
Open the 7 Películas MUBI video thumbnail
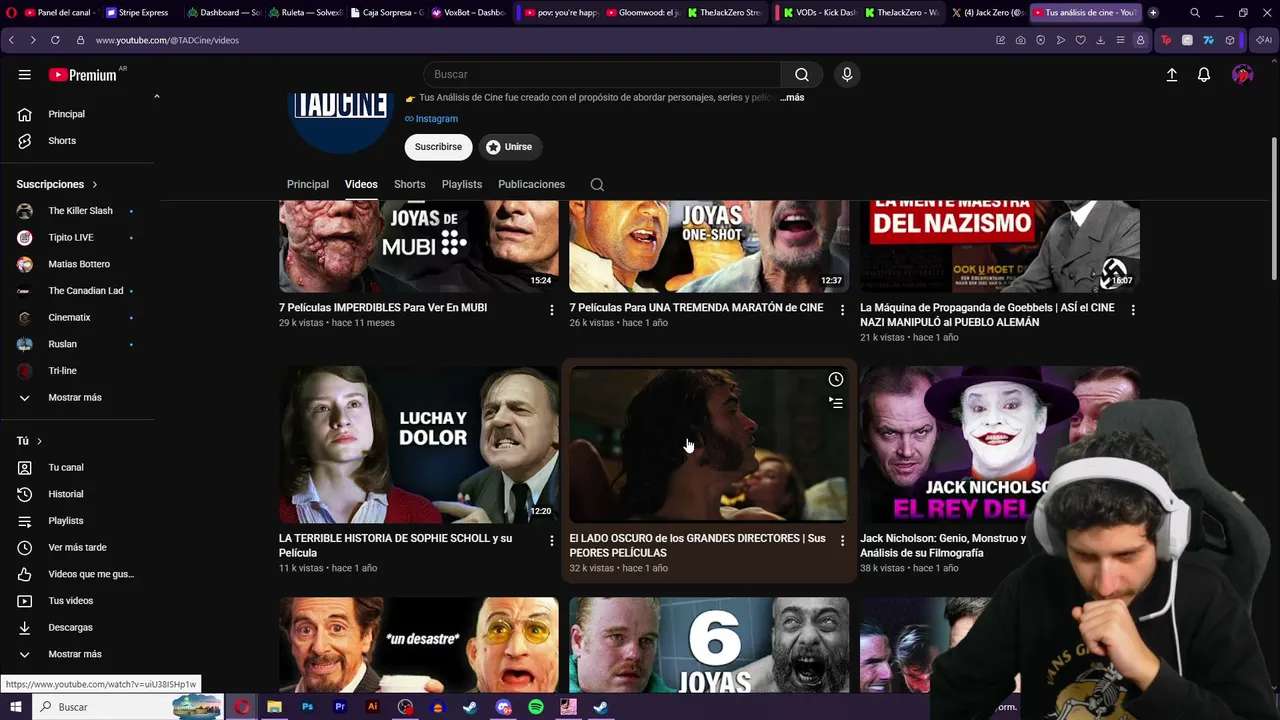pos(419,246)
